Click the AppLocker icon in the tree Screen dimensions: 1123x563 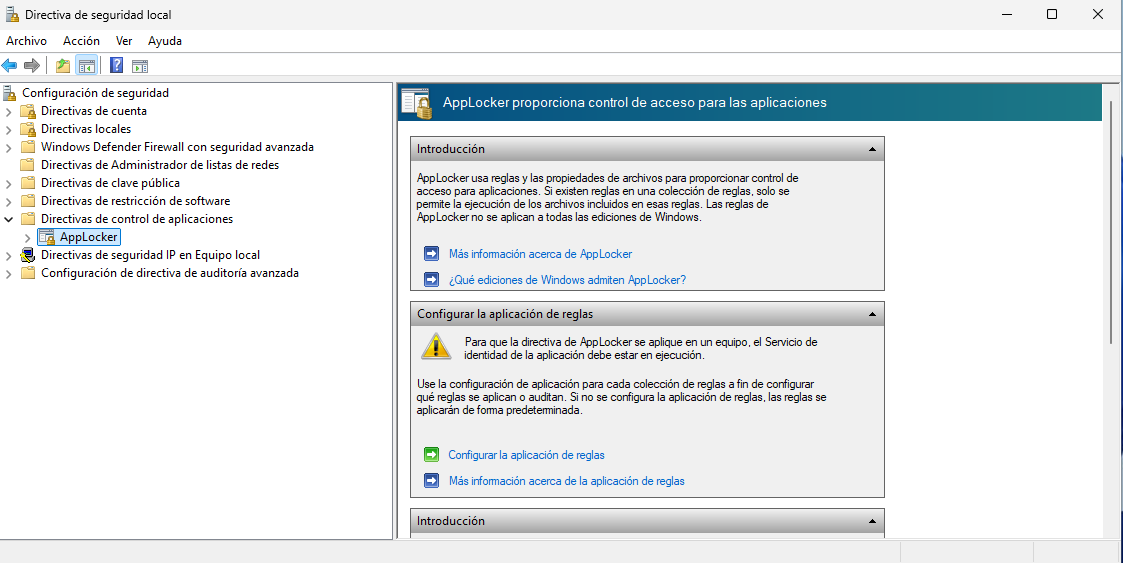pyautogui.click(x=46, y=237)
